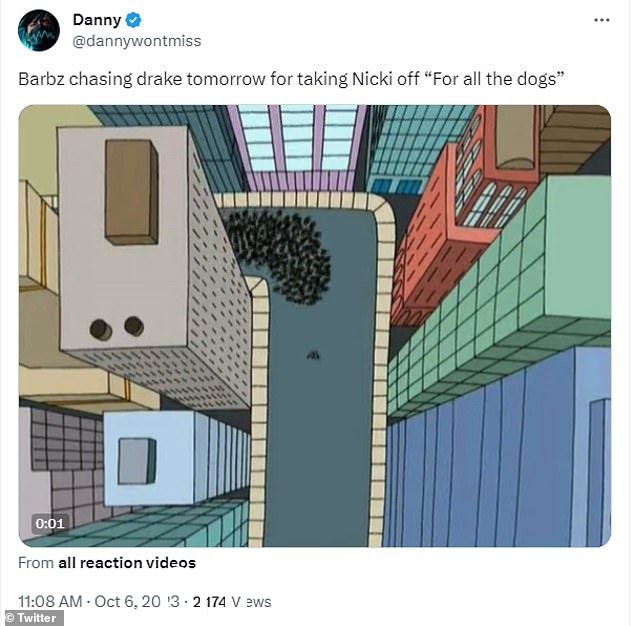Open the @dannywontmiss handle link
The image size is (634, 626).
pyautogui.click(x=137, y=41)
